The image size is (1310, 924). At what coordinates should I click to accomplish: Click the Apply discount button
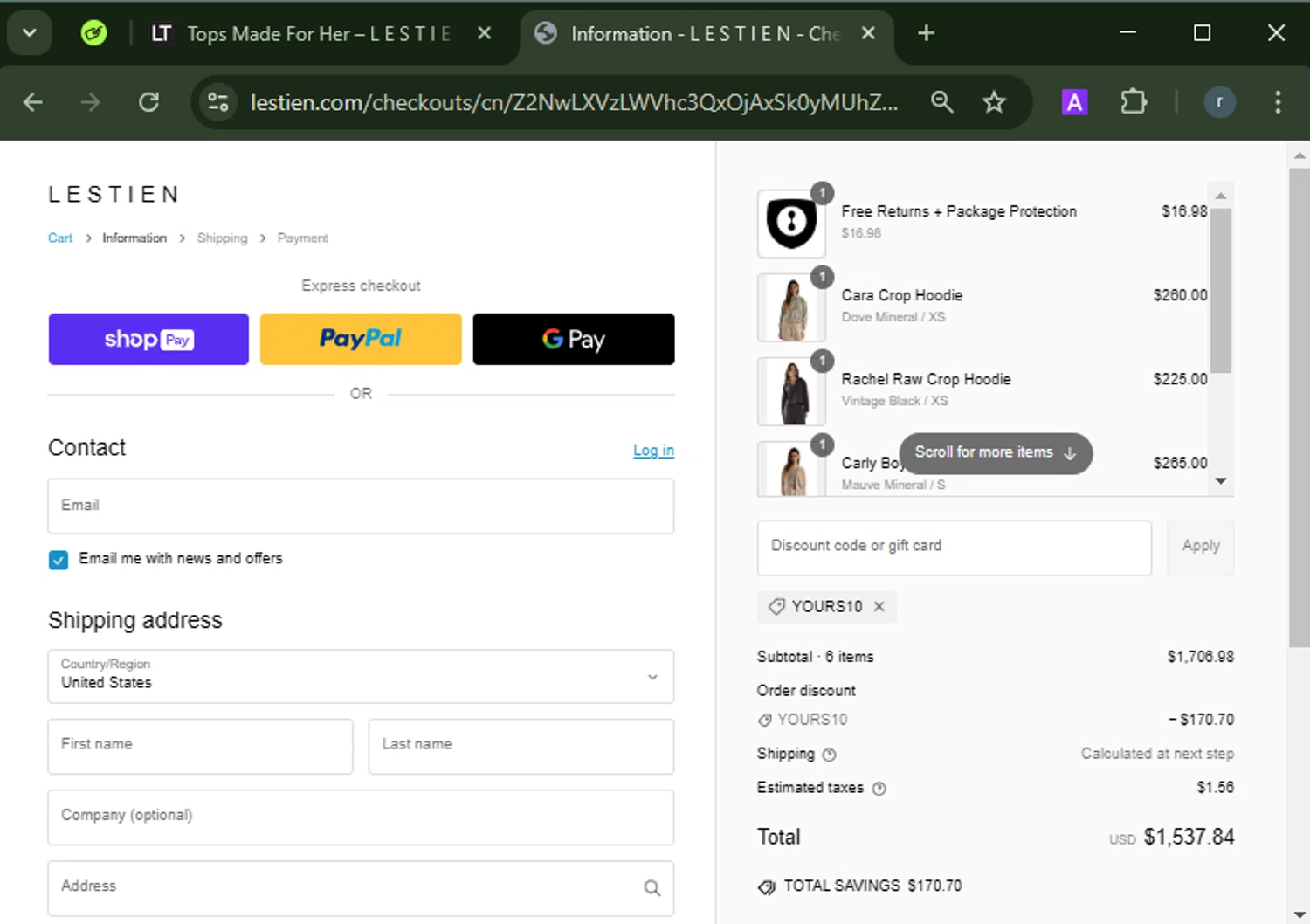(x=1201, y=548)
